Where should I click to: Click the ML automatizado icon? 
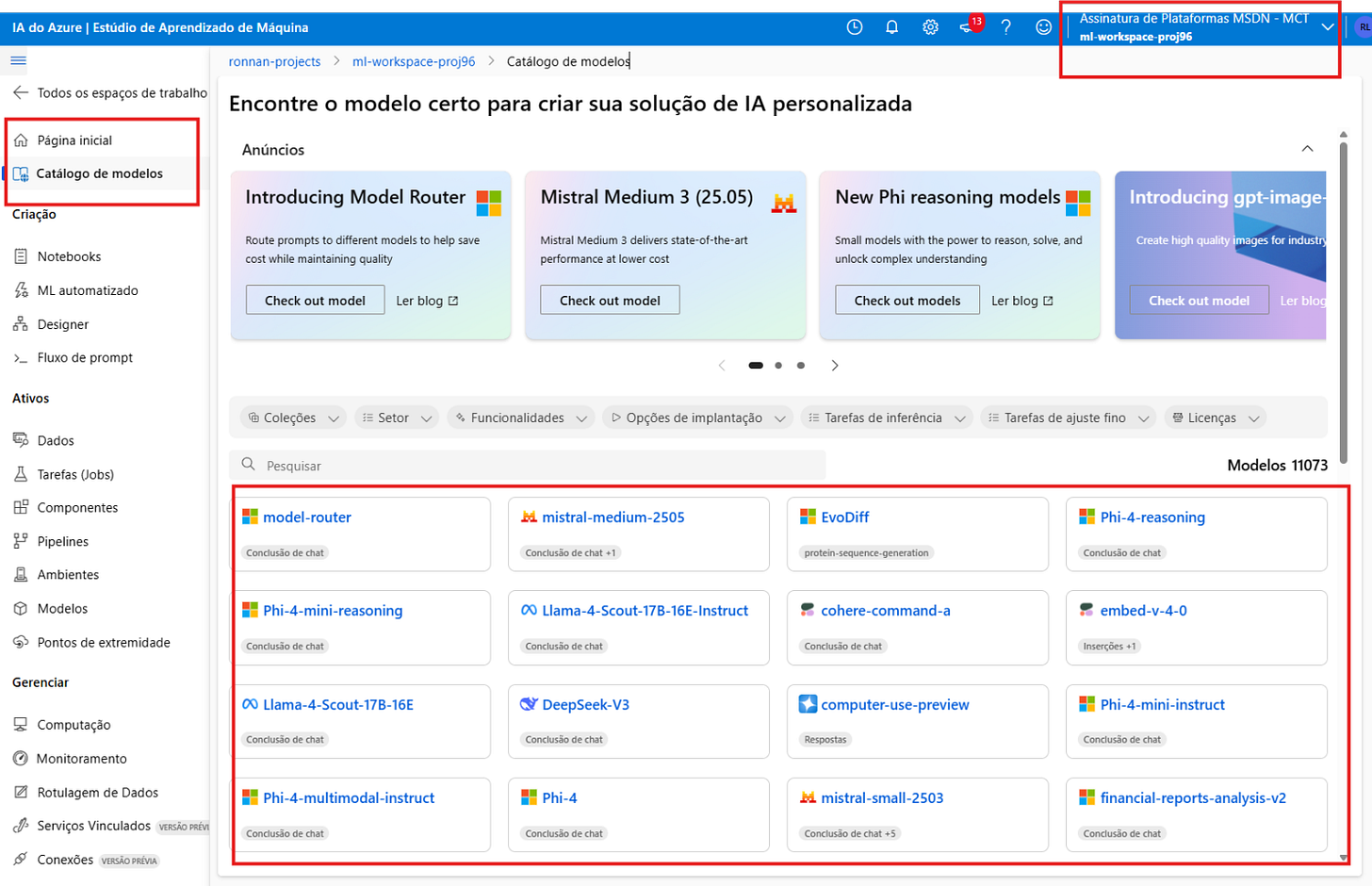click(x=21, y=290)
